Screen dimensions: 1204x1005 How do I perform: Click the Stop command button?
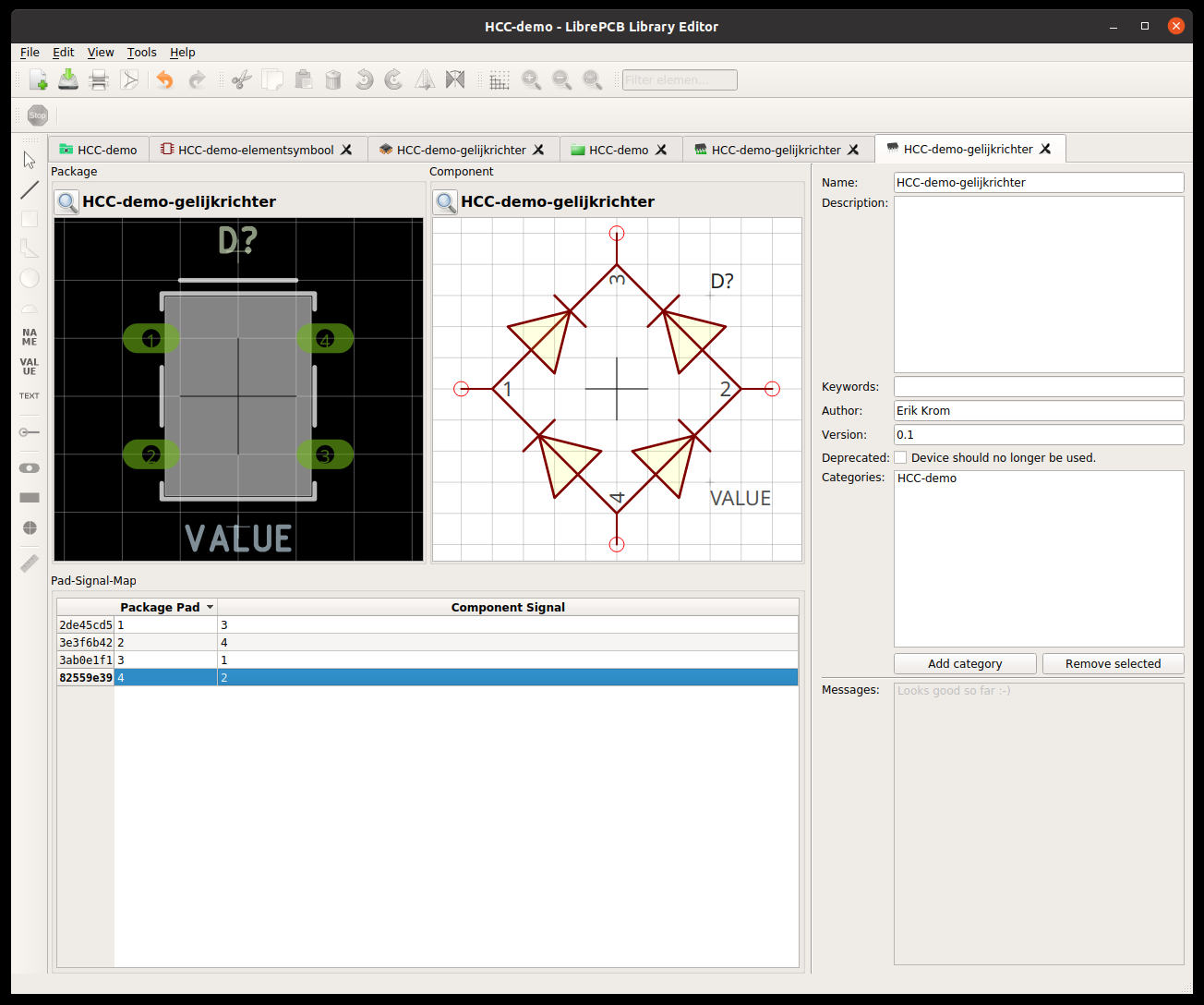(x=38, y=115)
